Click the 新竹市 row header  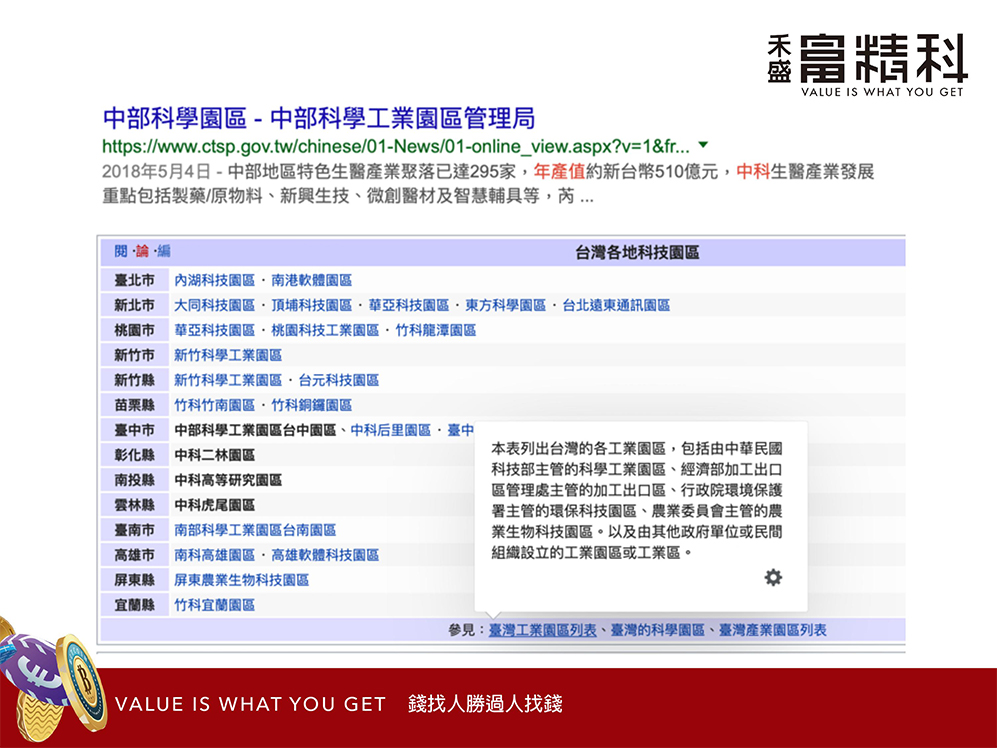[134, 355]
